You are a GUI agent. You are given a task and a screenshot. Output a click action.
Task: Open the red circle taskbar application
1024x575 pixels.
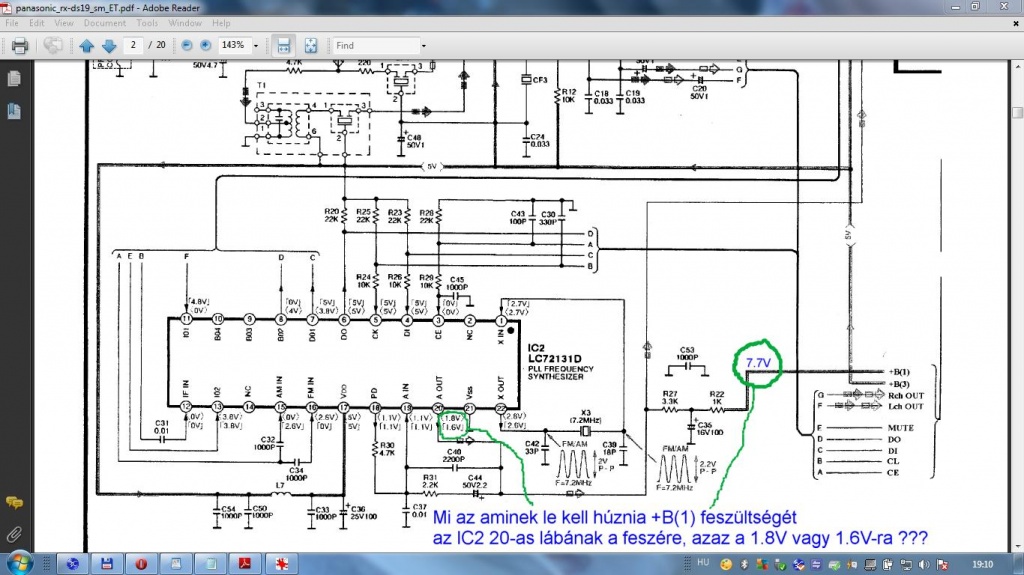[141, 564]
